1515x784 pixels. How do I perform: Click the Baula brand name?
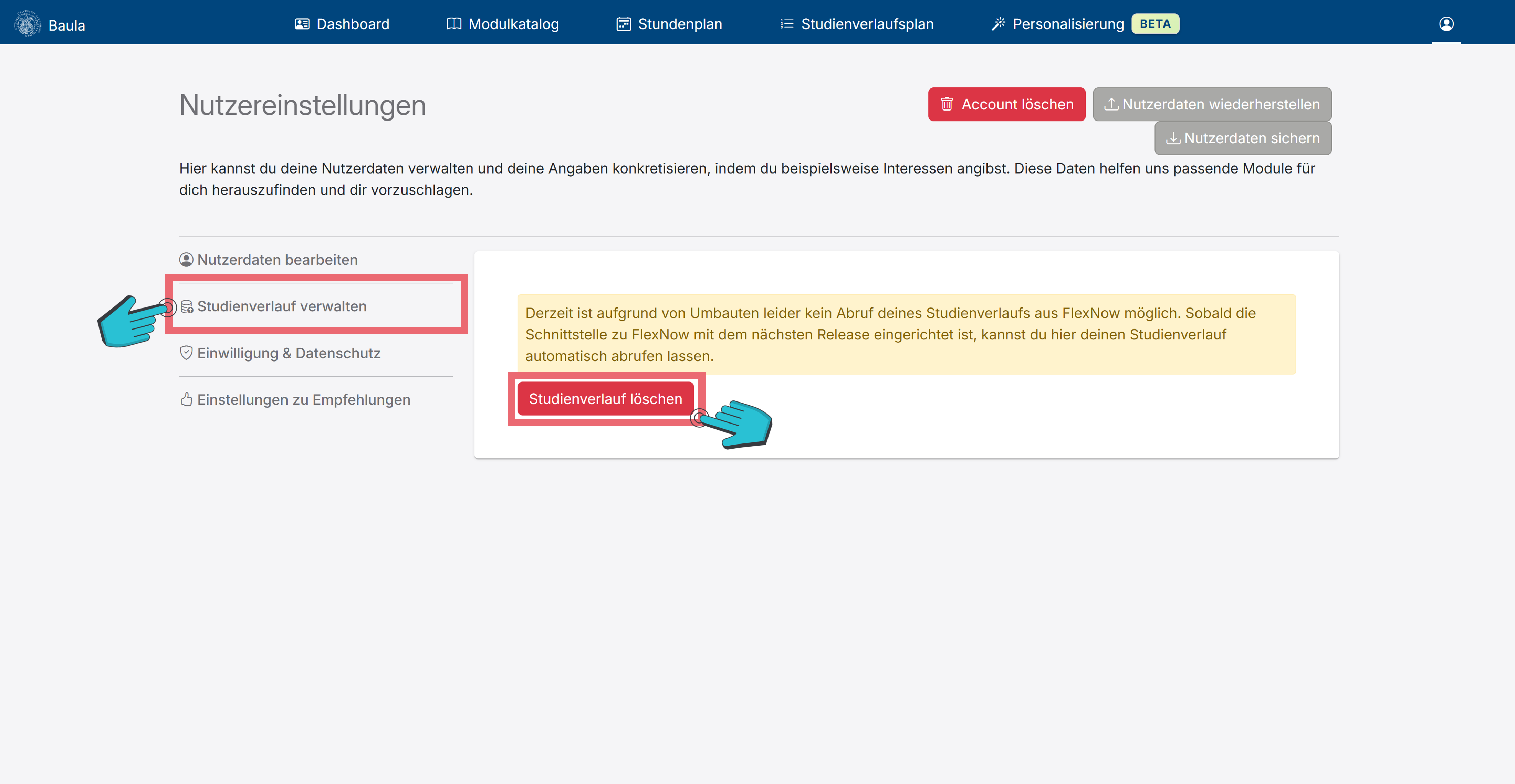(x=66, y=25)
